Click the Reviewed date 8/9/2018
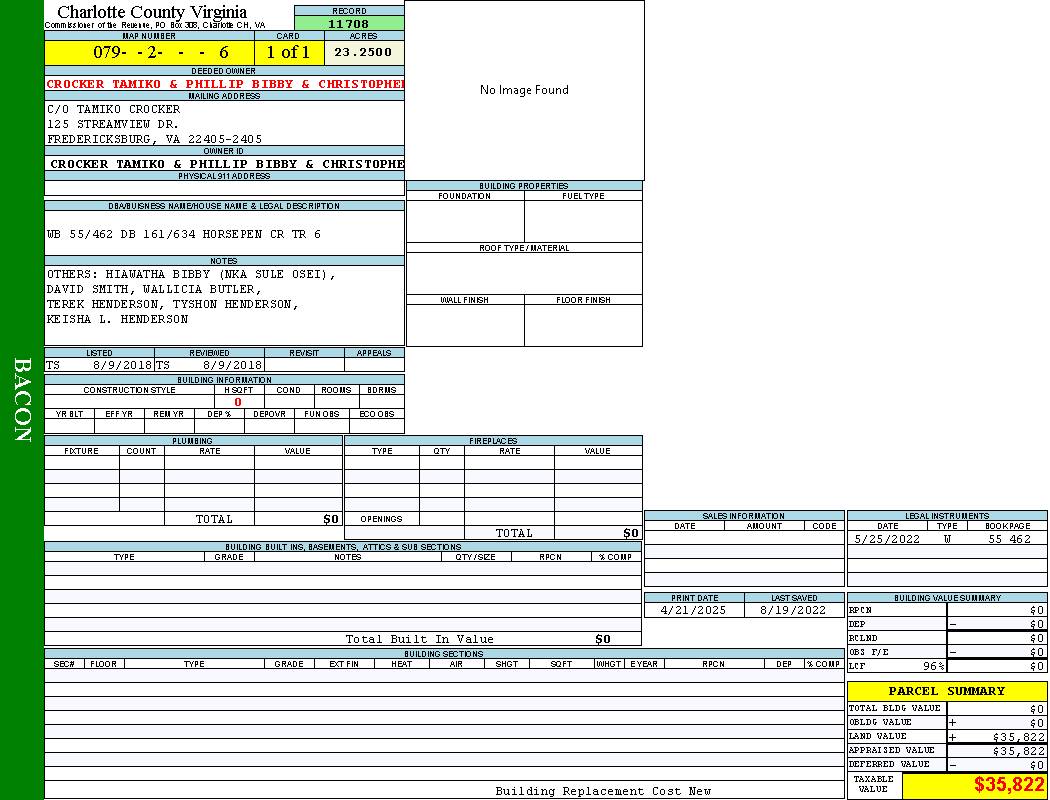1050x800 pixels. [232, 365]
